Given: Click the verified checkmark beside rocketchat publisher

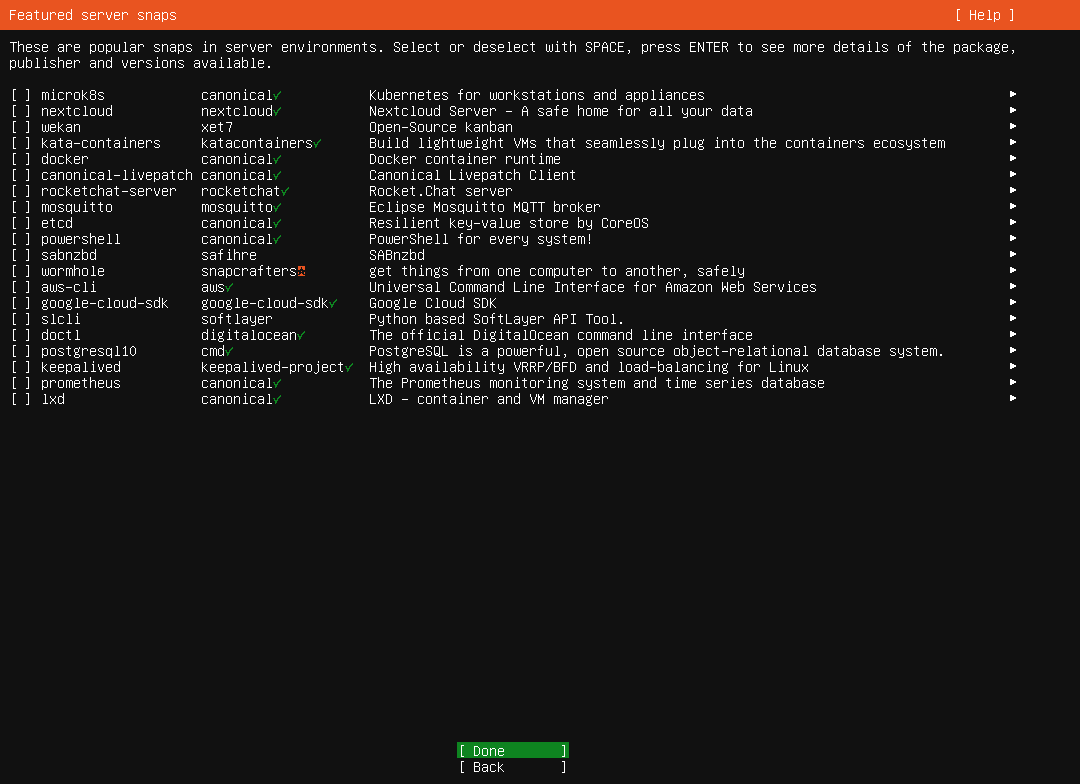Looking at the screenshot, I should (x=285, y=192).
